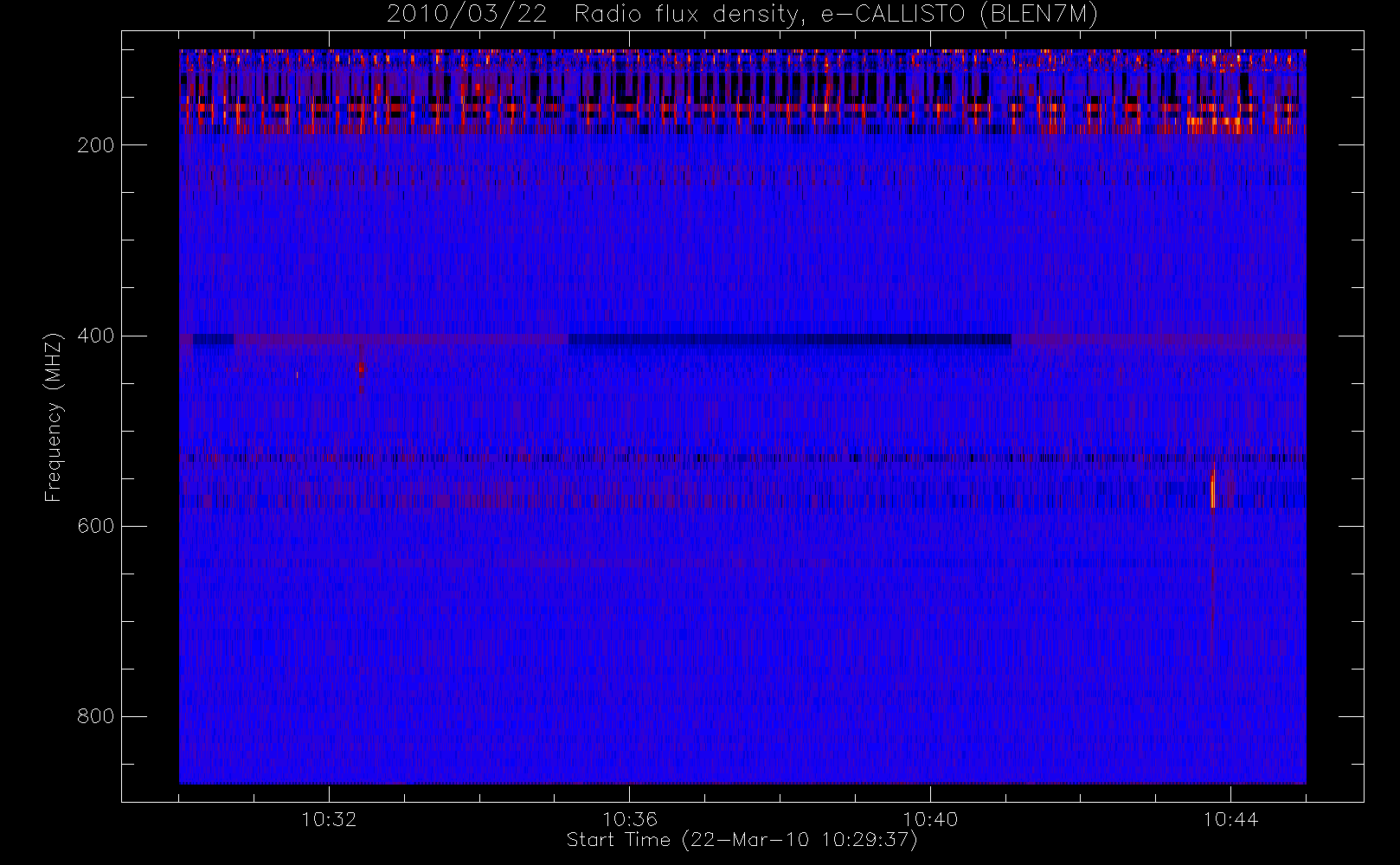Click the '10:44' time axis label
Viewport: 1400px width, 865px height.
coord(1230,819)
